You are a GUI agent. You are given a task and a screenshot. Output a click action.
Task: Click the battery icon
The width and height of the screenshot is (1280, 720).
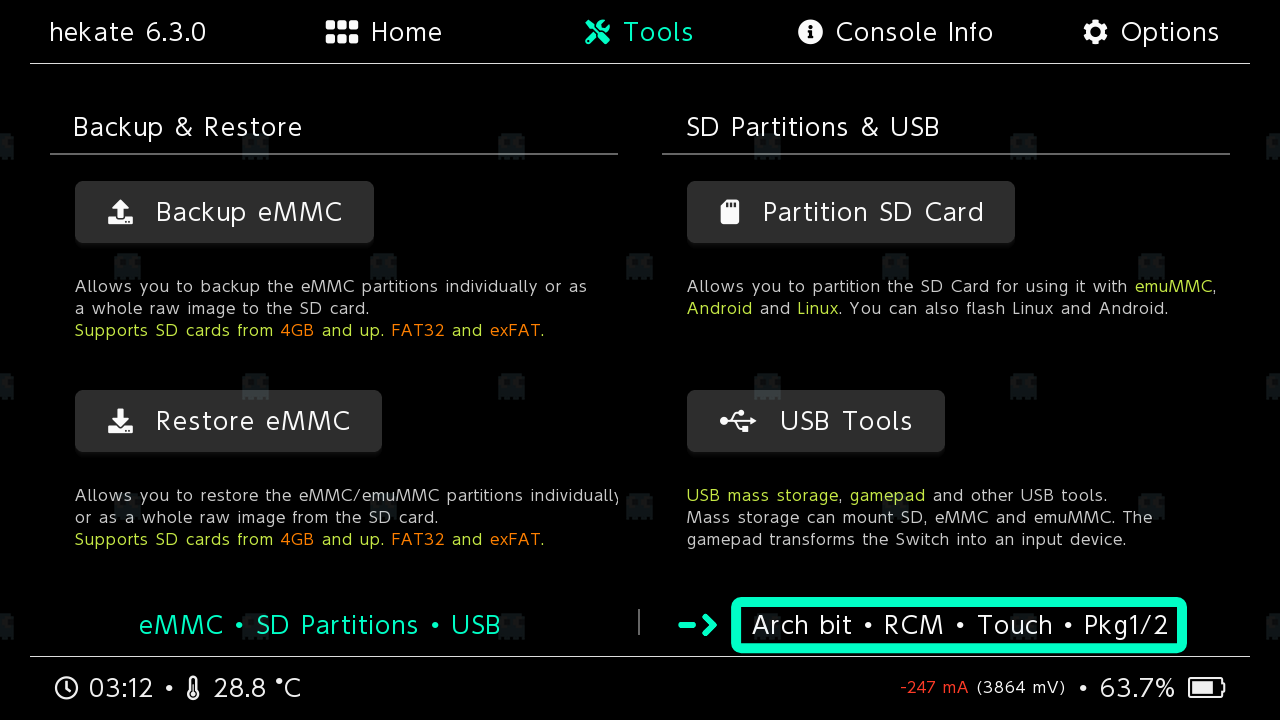point(1206,688)
